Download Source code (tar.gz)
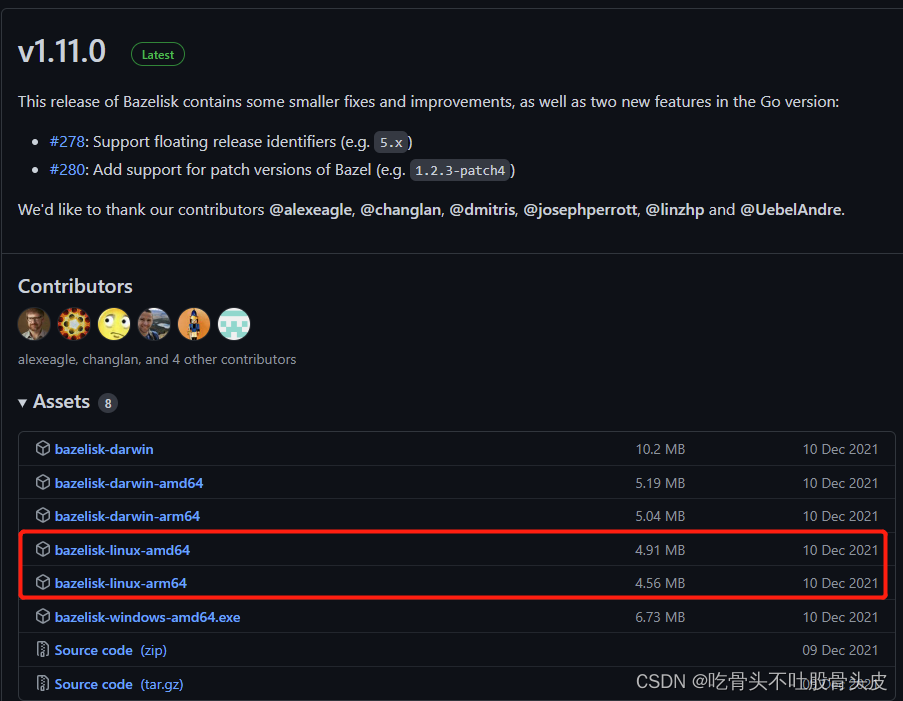 pos(119,684)
